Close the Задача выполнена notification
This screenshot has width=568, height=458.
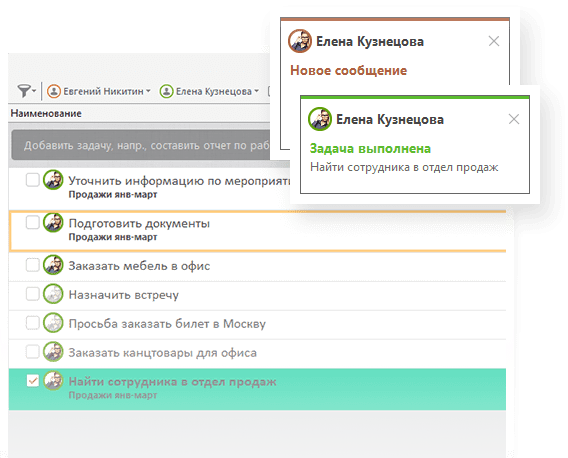click(514, 119)
